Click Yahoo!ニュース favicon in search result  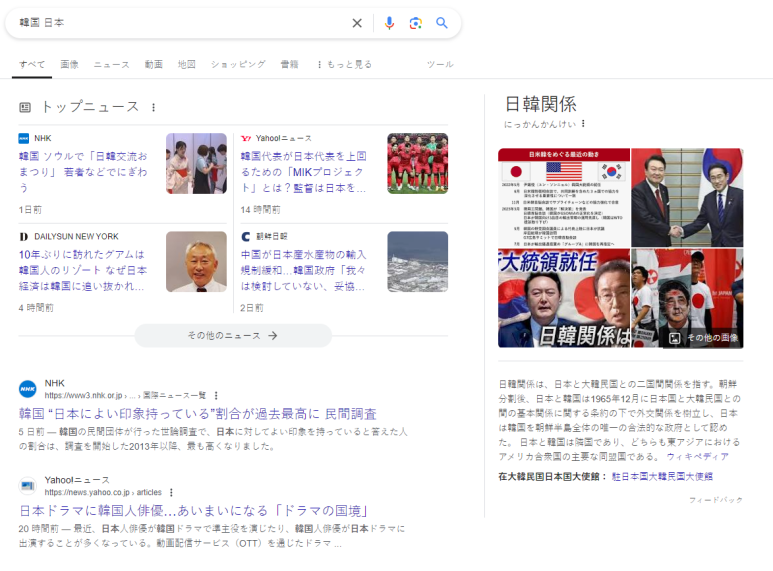click(28, 486)
